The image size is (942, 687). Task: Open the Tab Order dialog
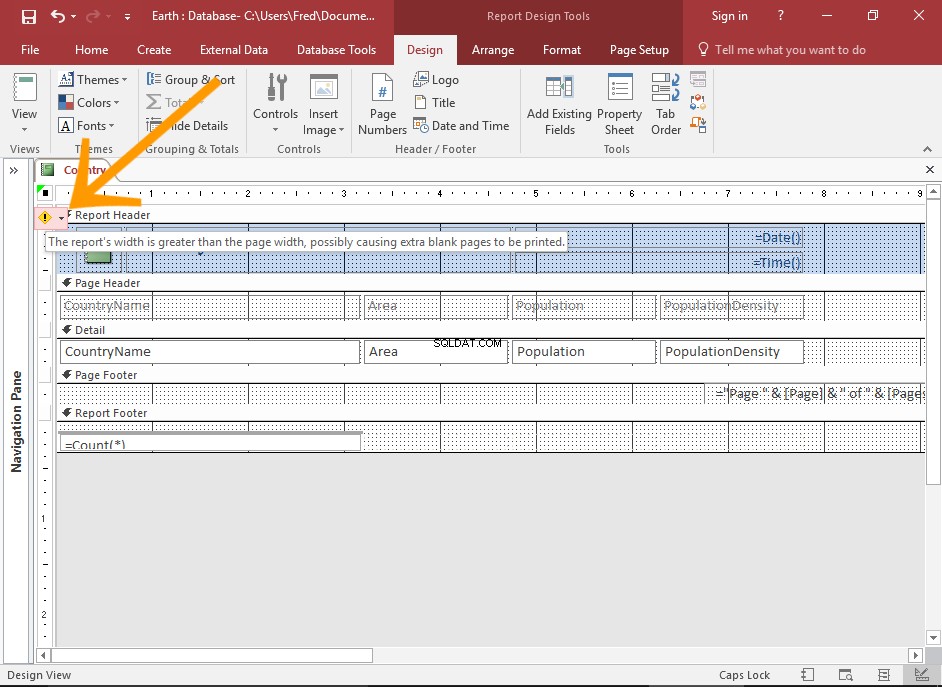click(666, 103)
